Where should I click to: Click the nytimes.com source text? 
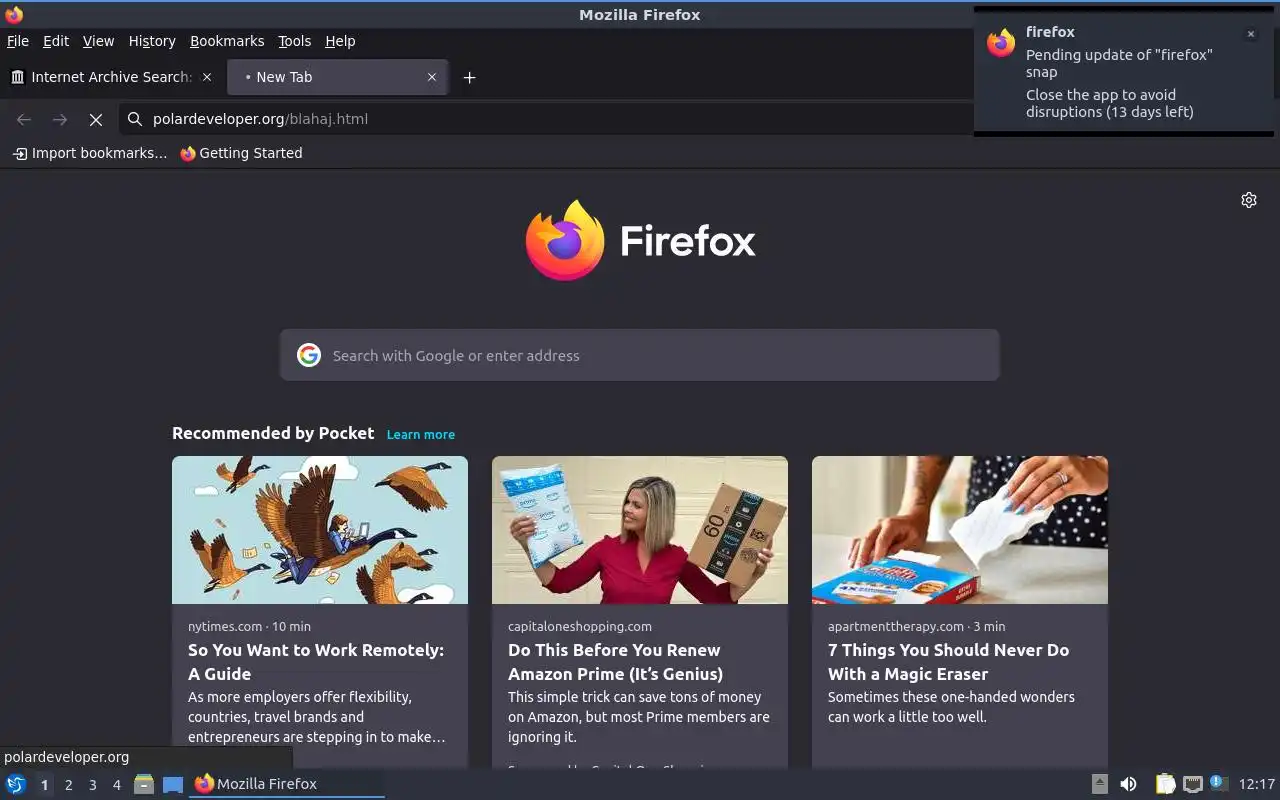click(225, 627)
